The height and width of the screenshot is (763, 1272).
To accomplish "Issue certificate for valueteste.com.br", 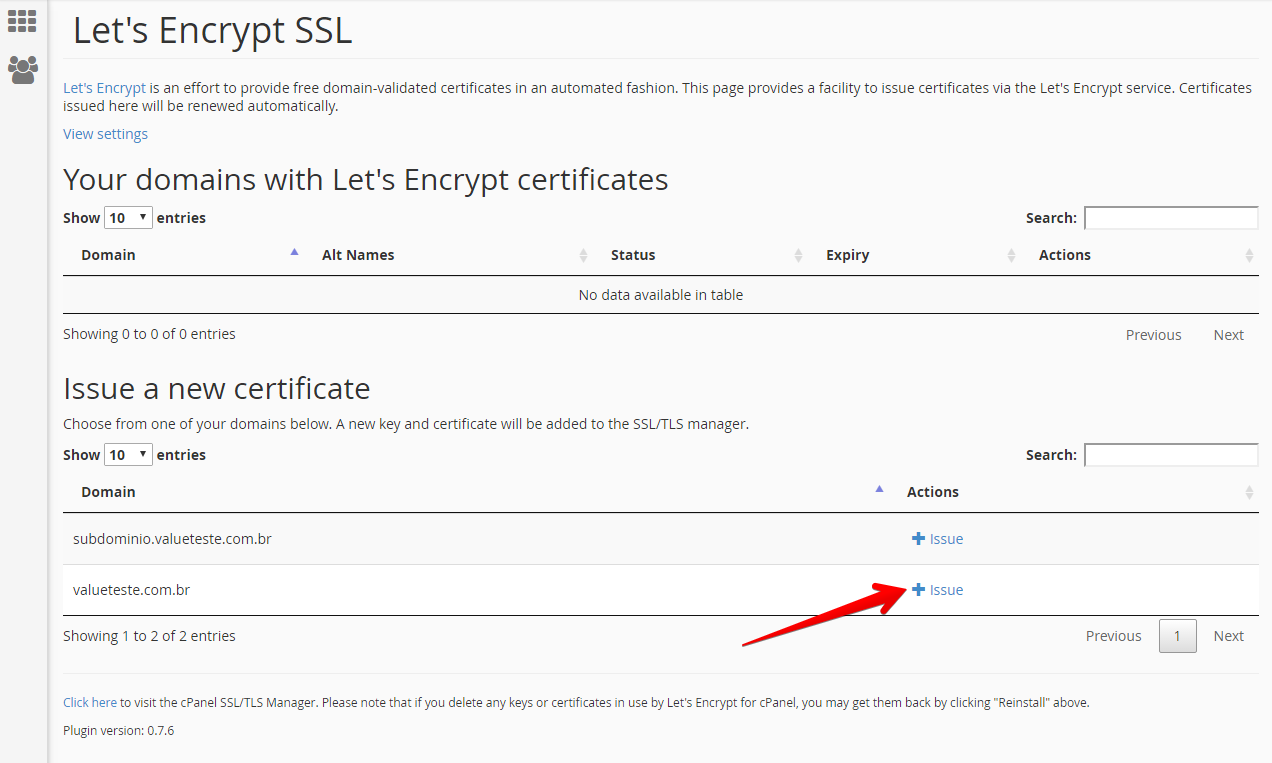I will (938, 590).
